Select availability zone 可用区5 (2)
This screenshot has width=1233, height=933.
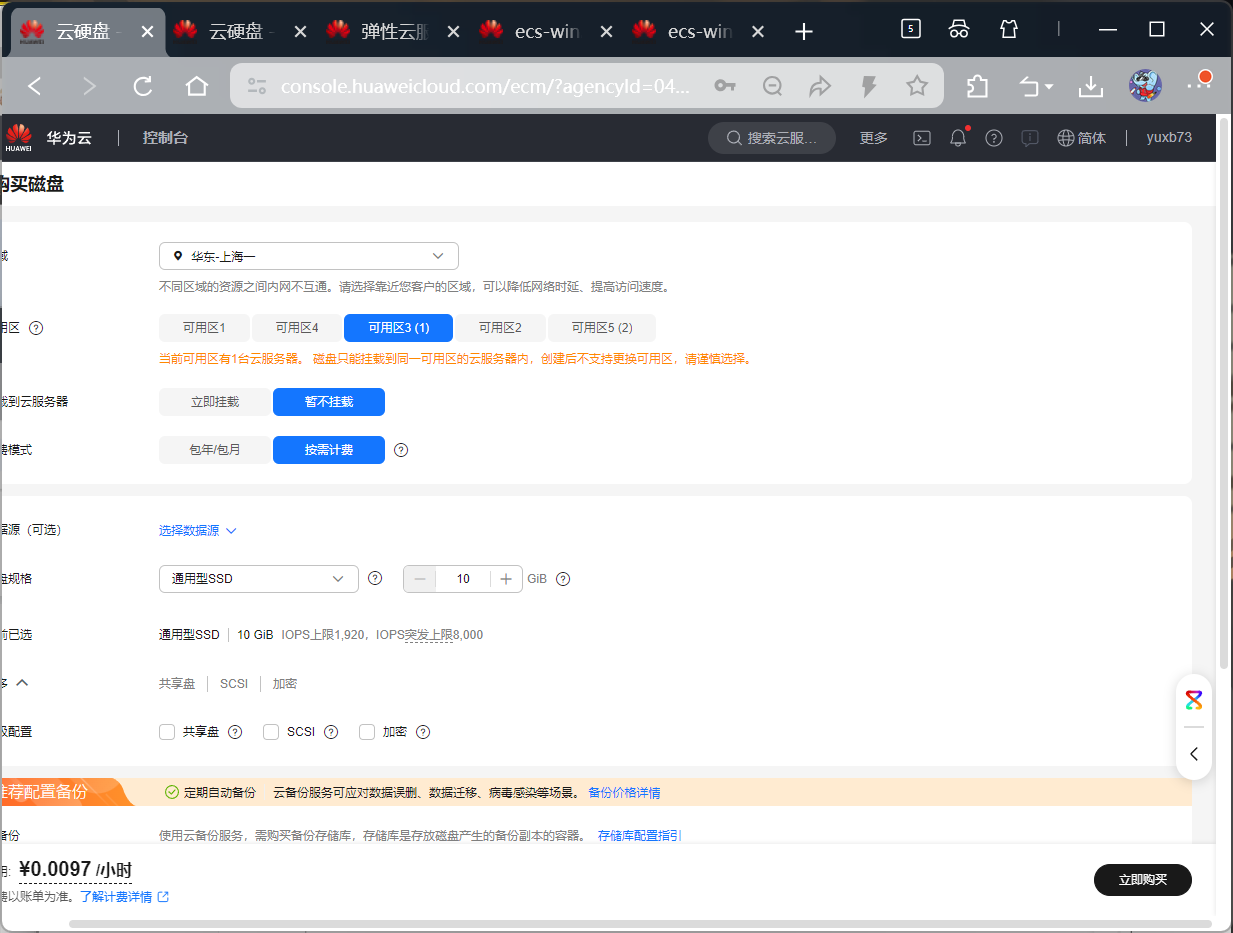coord(602,328)
